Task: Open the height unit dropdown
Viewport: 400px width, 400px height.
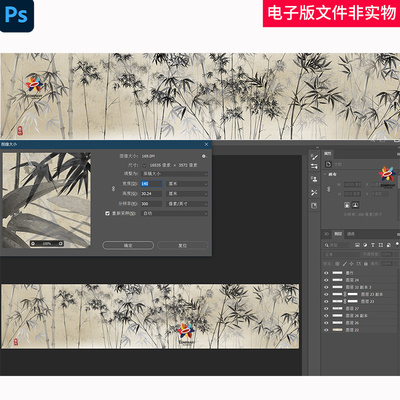Action: pos(187,194)
